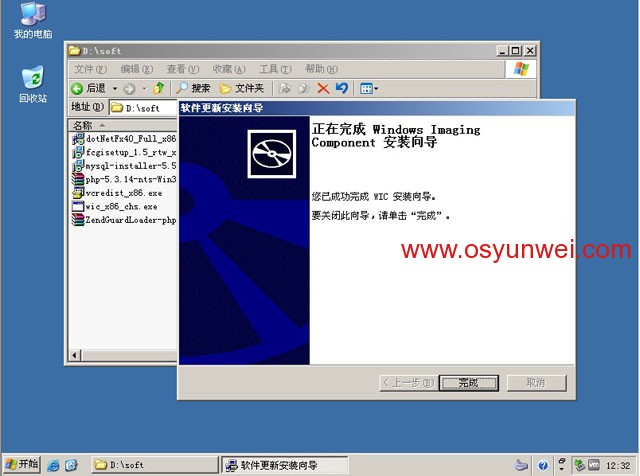640x476 pixels.
Task: Click the network status tray icon
Action: pos(579,465)
